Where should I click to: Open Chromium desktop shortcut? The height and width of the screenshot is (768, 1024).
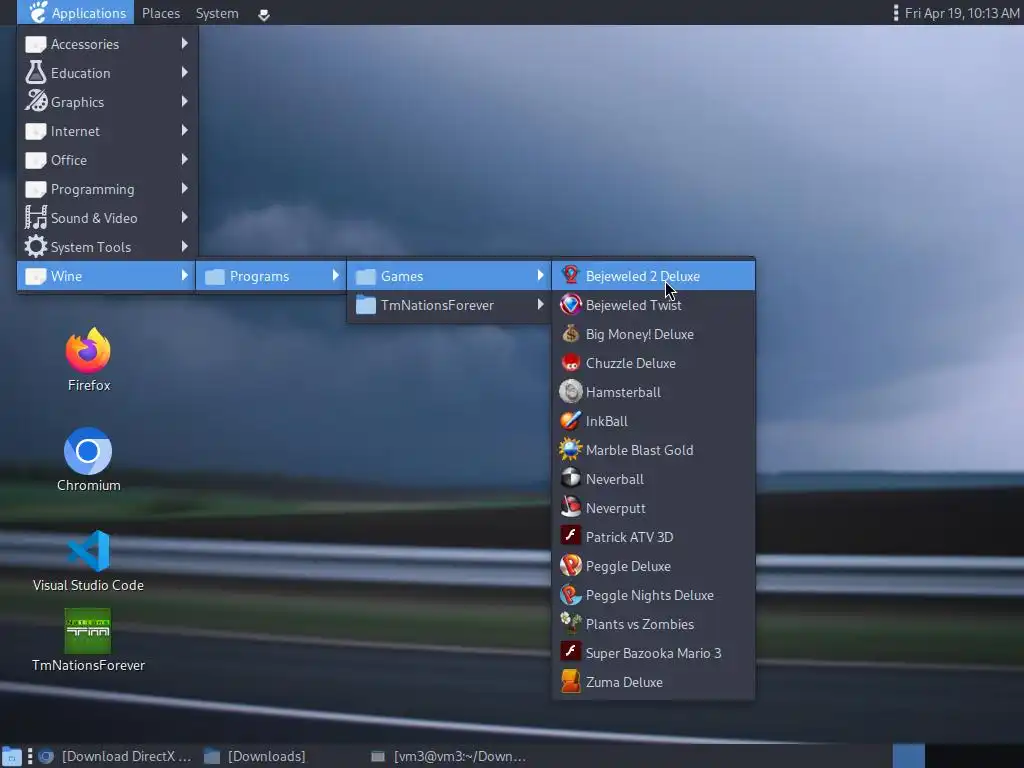pos(88,459)
